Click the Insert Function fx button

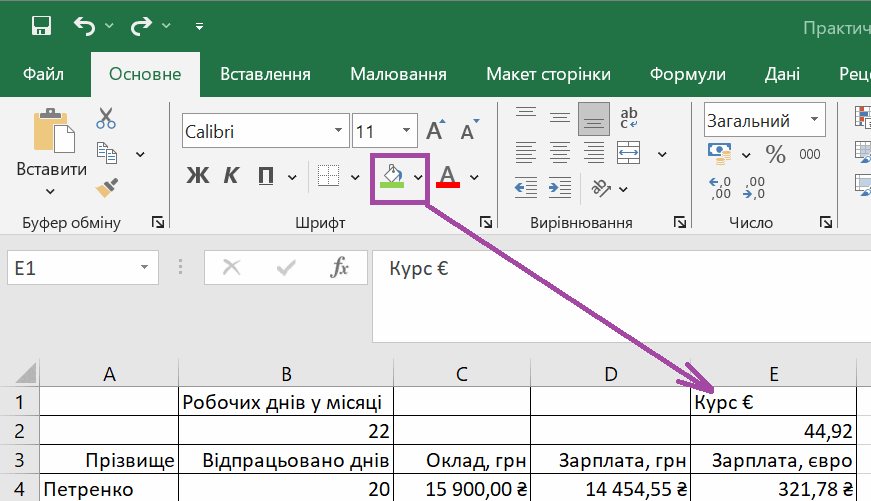pyautogui.click(x=339, y=268)
